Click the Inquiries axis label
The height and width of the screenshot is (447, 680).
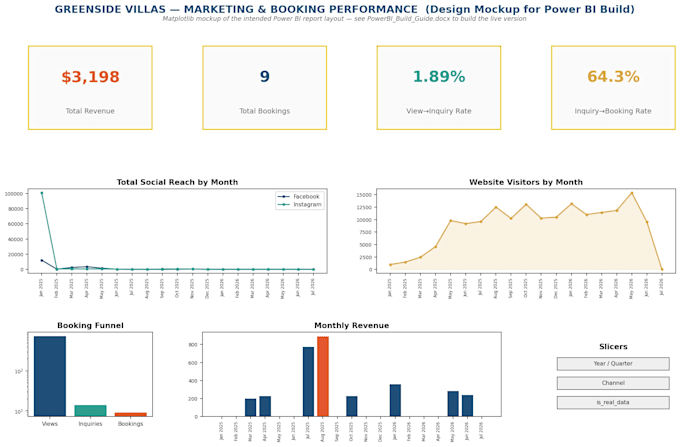[90, 424]
